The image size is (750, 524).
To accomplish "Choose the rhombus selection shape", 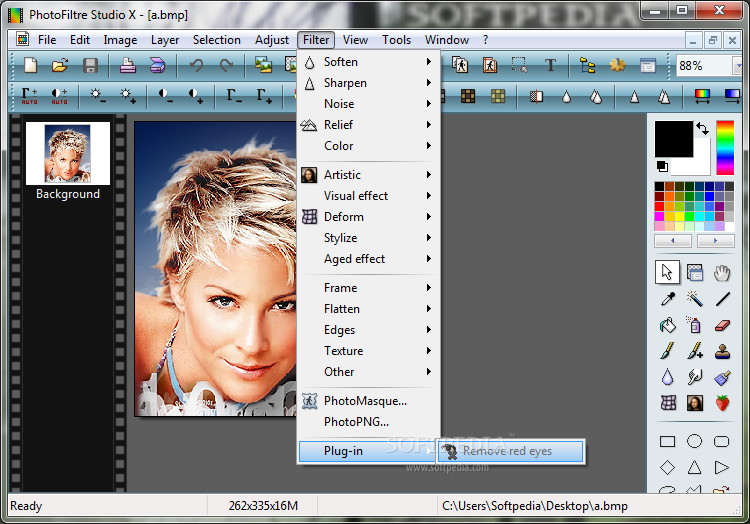I will click(668, 467).
